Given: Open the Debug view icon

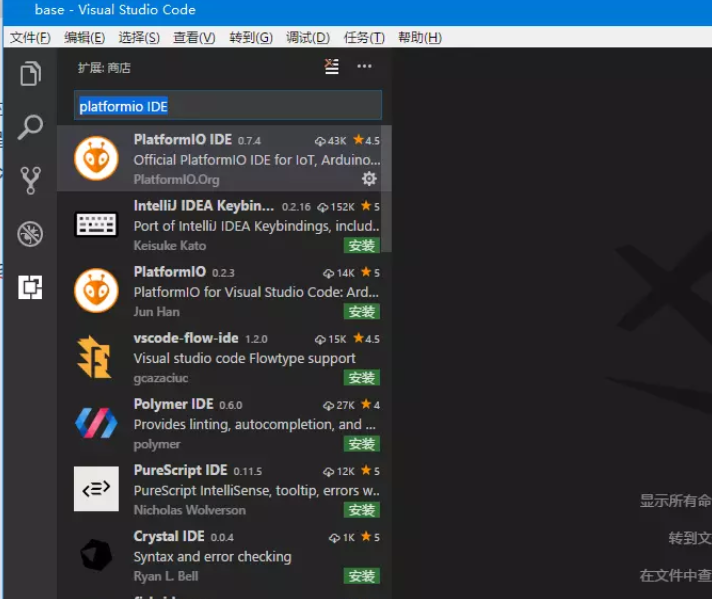Looking at the screenshot, I should pyautogui.click(x=31, y=234).
